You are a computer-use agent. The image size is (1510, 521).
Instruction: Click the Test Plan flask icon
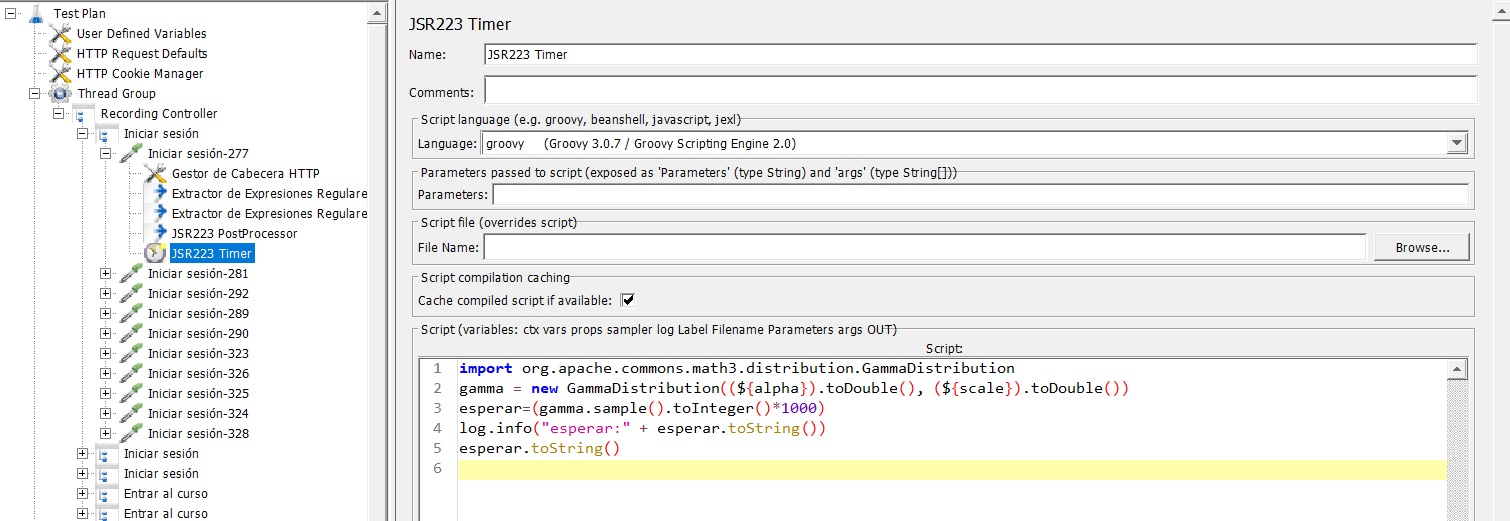[x=36, y=14]
